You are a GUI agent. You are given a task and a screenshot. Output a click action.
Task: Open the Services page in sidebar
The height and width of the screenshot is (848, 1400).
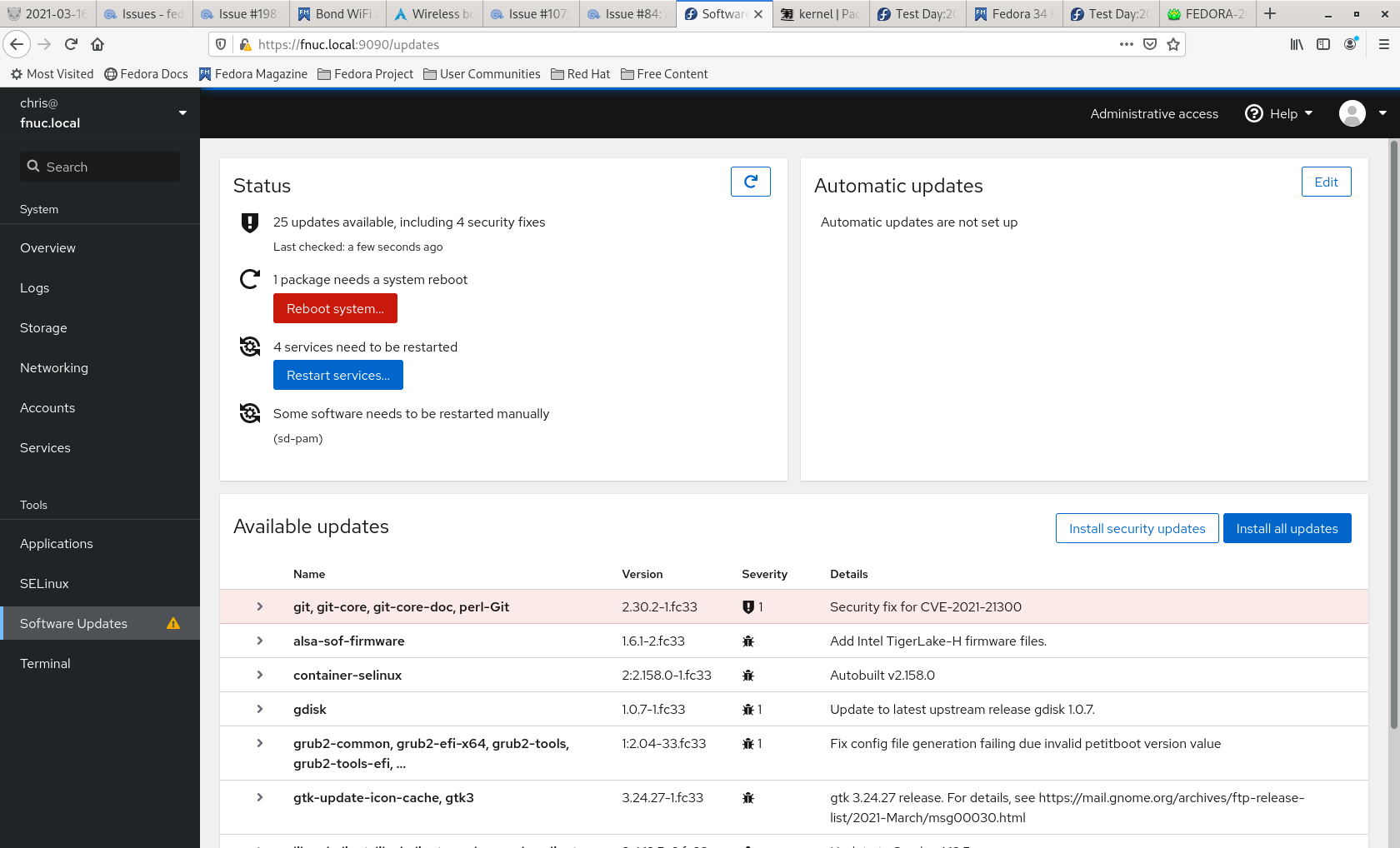click(100, 447)
